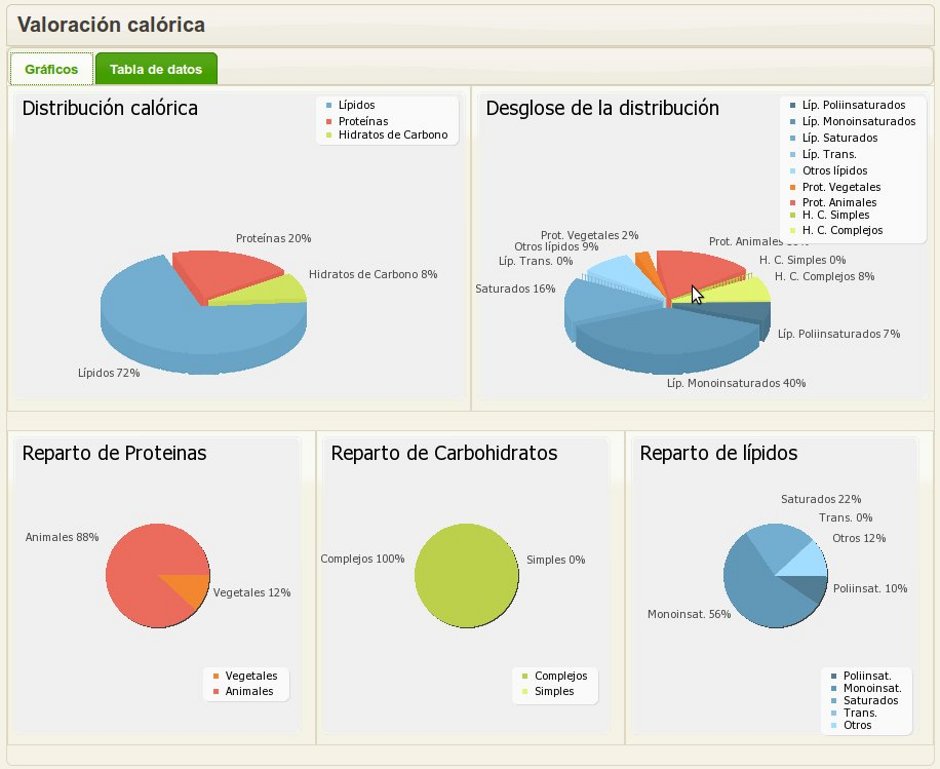Click the 'Animales 88%' label
Screen dimensions: 940x769
click(x=62, y=537)
